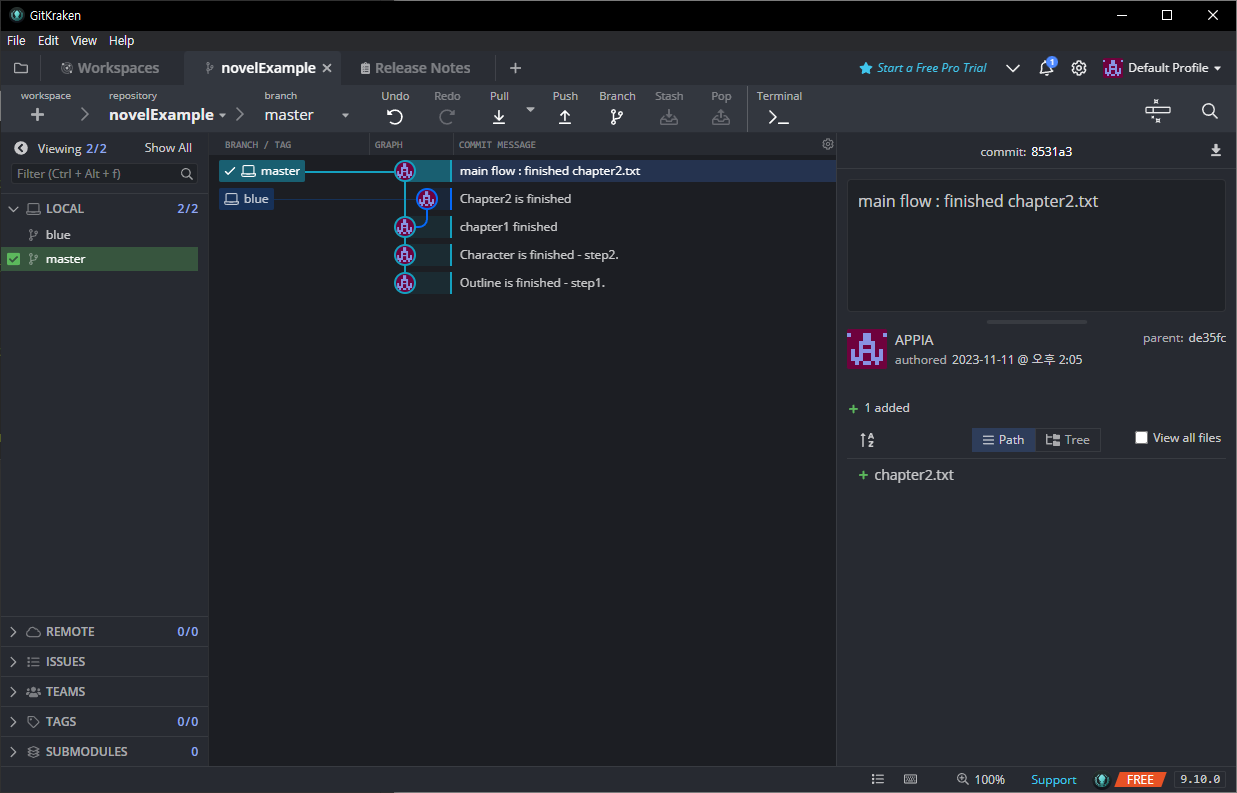Click the commit panel layout icon in toolbar
The image size is (1237, 793).
(x=1158, y=111)
